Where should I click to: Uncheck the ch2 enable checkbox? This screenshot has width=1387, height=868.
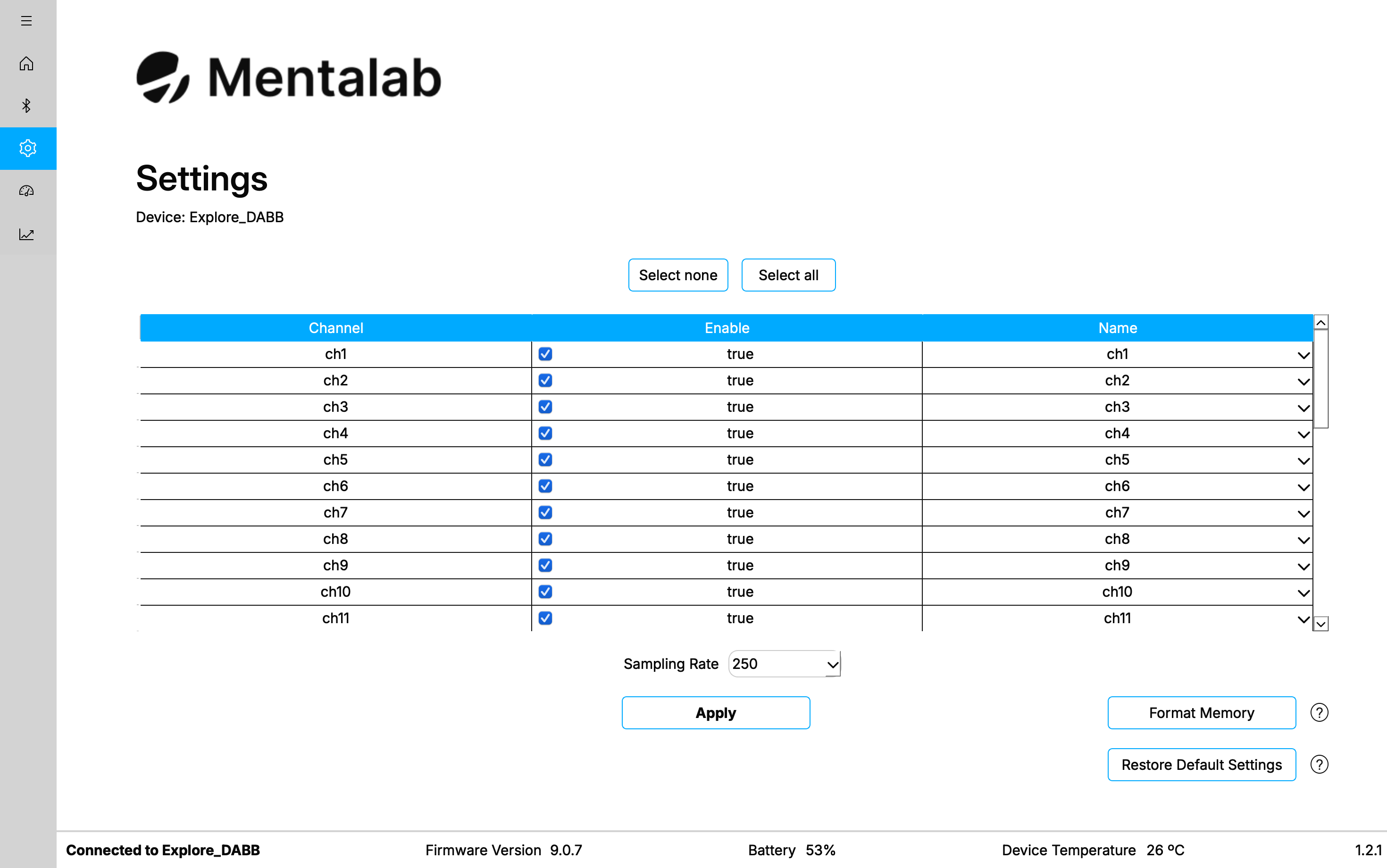(x=545, y=381)
